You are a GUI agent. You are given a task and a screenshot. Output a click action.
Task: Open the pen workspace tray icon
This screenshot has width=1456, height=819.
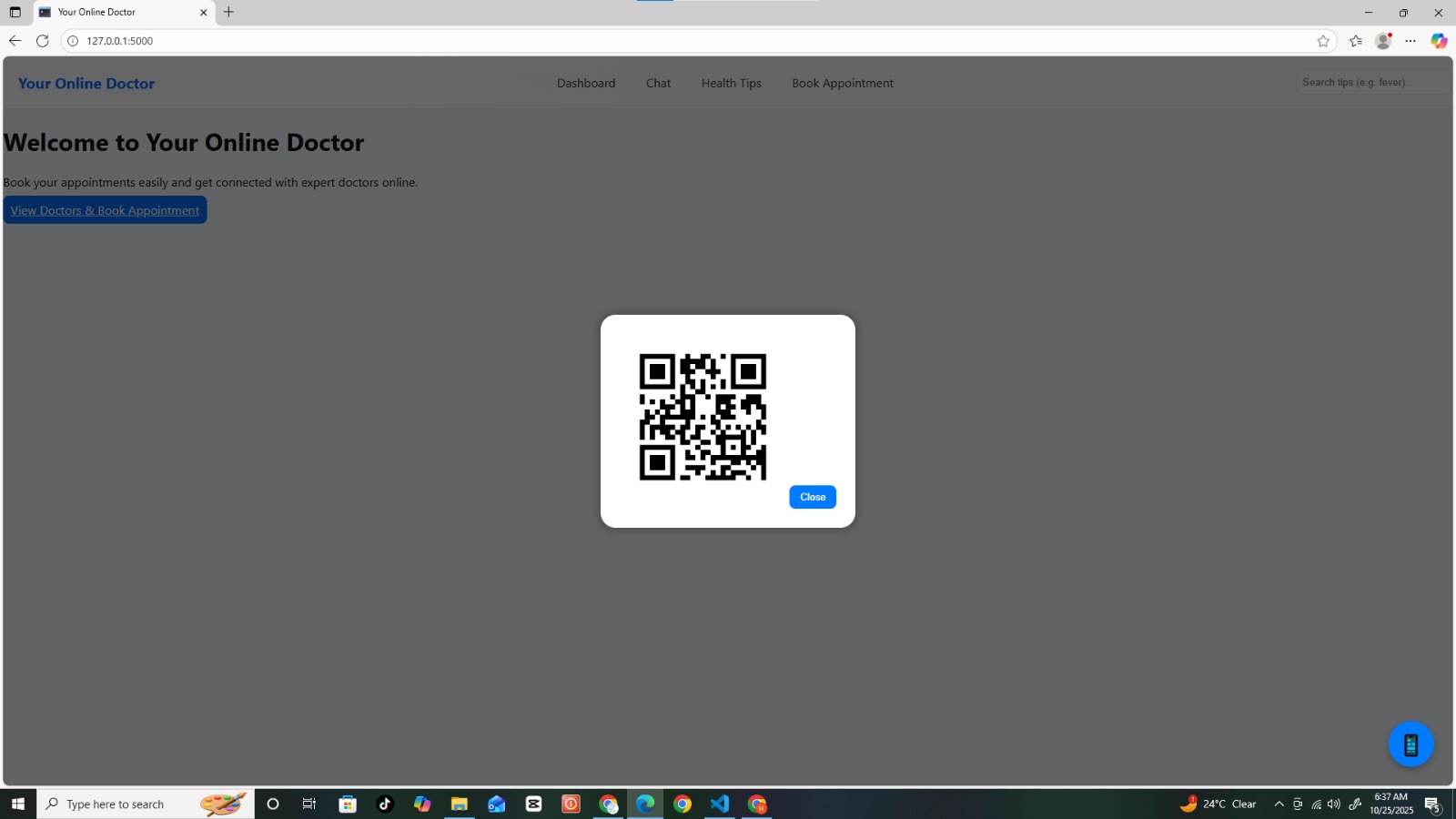1355,804
